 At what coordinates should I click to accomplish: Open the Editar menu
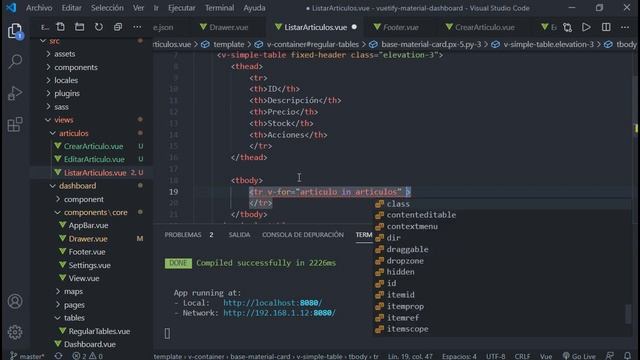71,8
